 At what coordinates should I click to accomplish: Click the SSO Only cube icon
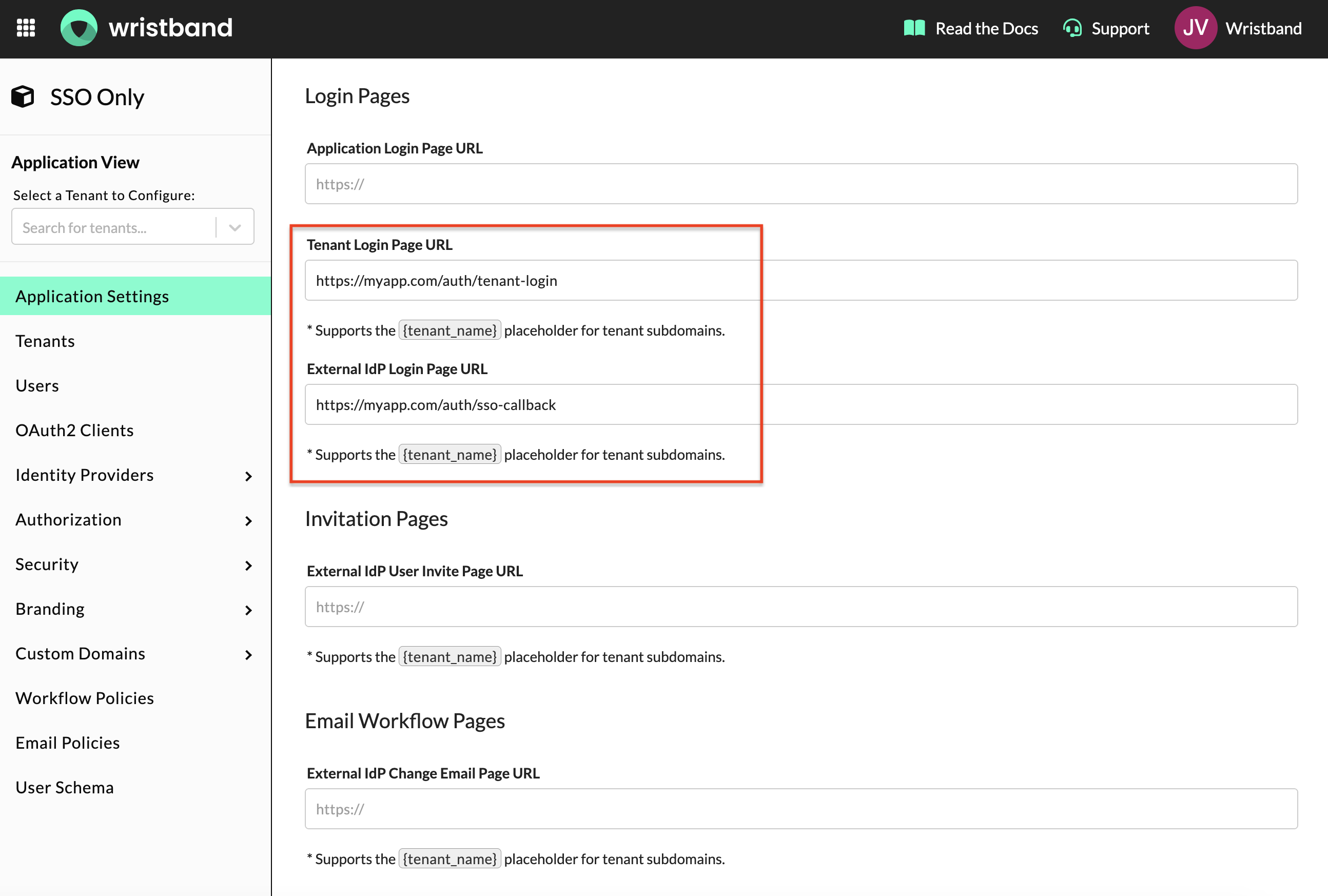pos(23,96)
